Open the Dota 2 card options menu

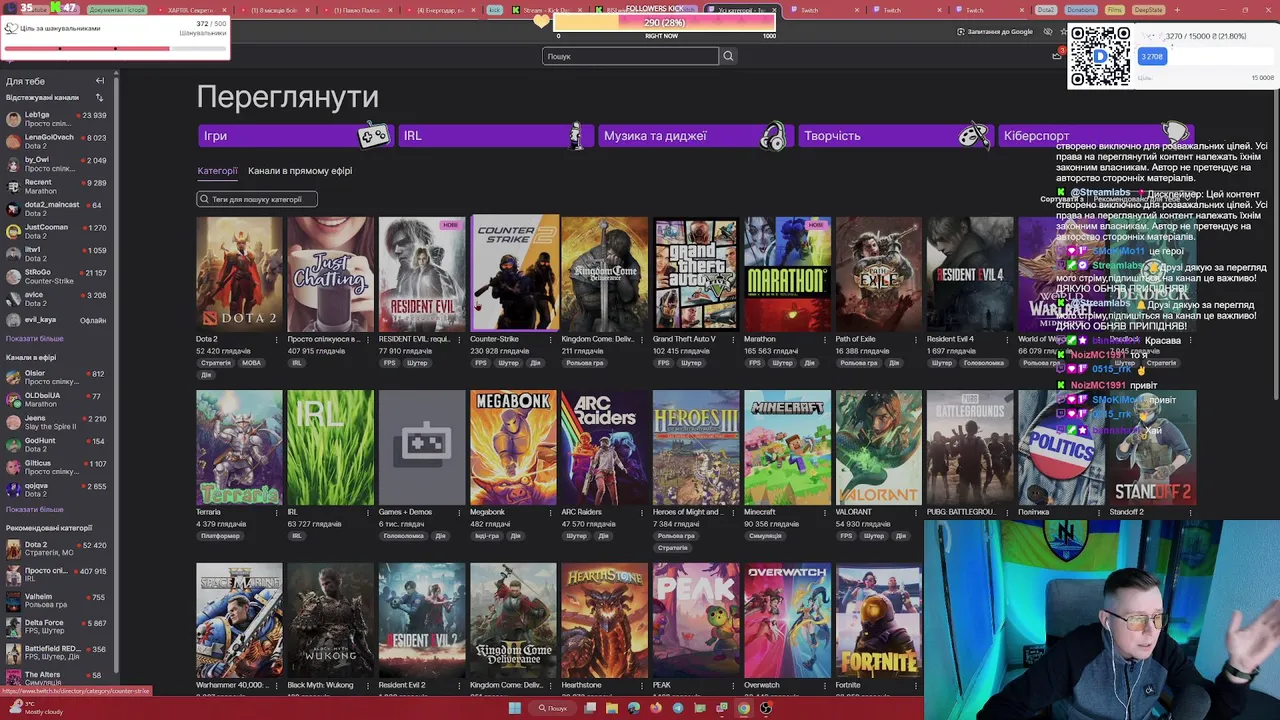point(276,339)
